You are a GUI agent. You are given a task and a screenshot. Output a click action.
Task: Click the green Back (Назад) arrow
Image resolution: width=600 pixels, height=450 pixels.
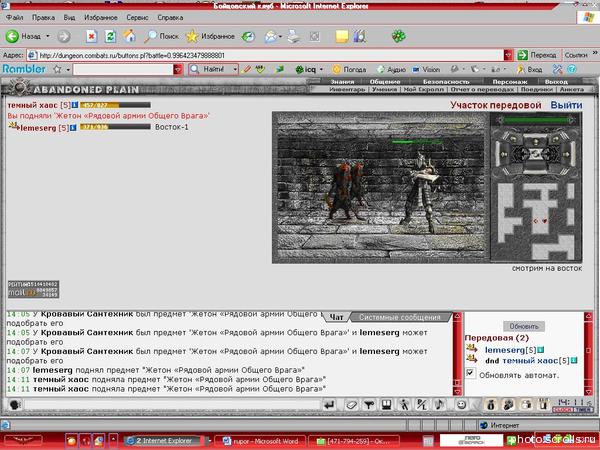pos(12,36)
